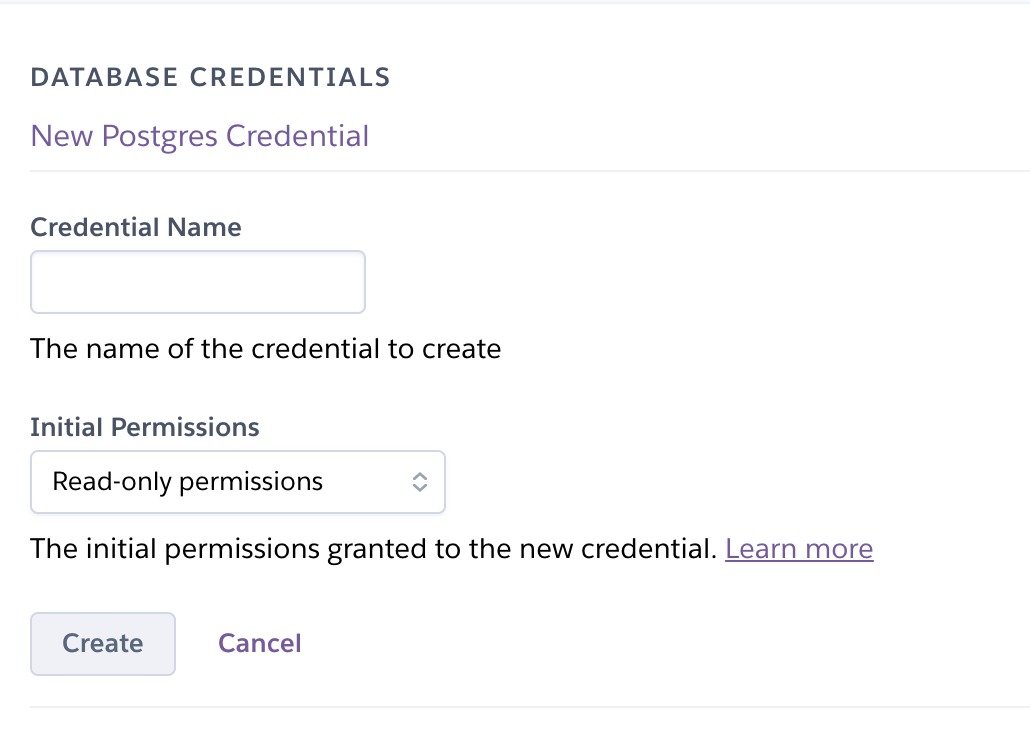Select the 'Read-only permissions' text in the combo box
Image resolution: width=1030 pixels, height=734 pixels.
click(188, 482)
